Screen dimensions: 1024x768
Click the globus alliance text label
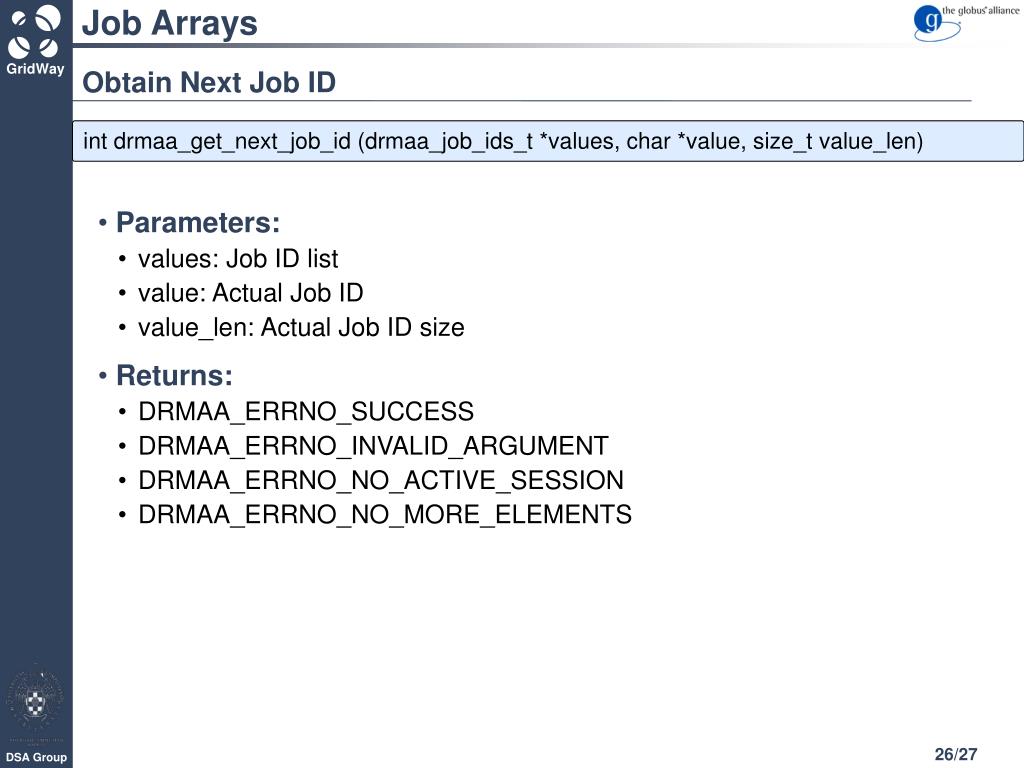(x=980, y=10)
